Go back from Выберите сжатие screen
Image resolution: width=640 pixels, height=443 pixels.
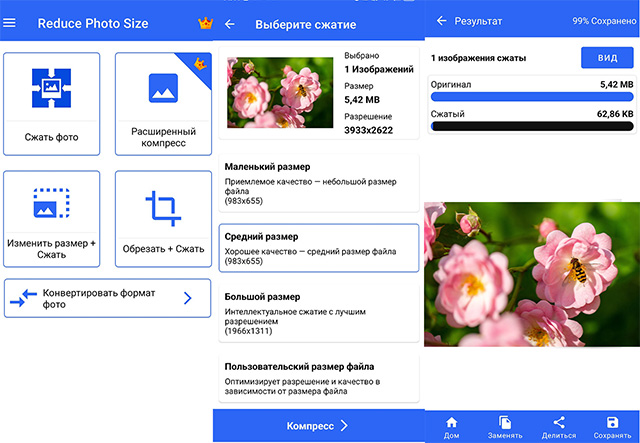coord(230,24)
